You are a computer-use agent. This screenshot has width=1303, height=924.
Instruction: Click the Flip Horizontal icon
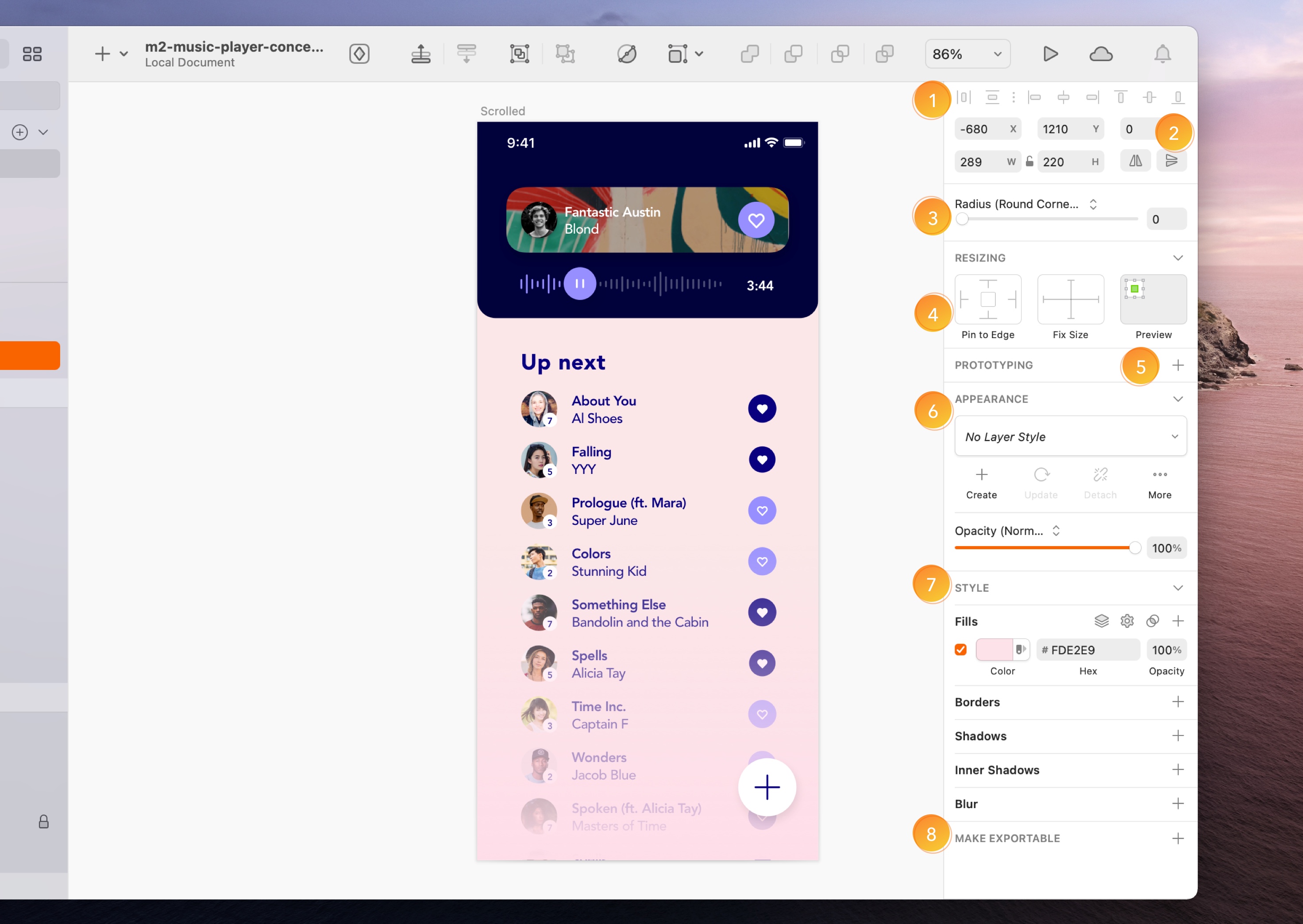pyautogui.click(x=1135, y=162)
